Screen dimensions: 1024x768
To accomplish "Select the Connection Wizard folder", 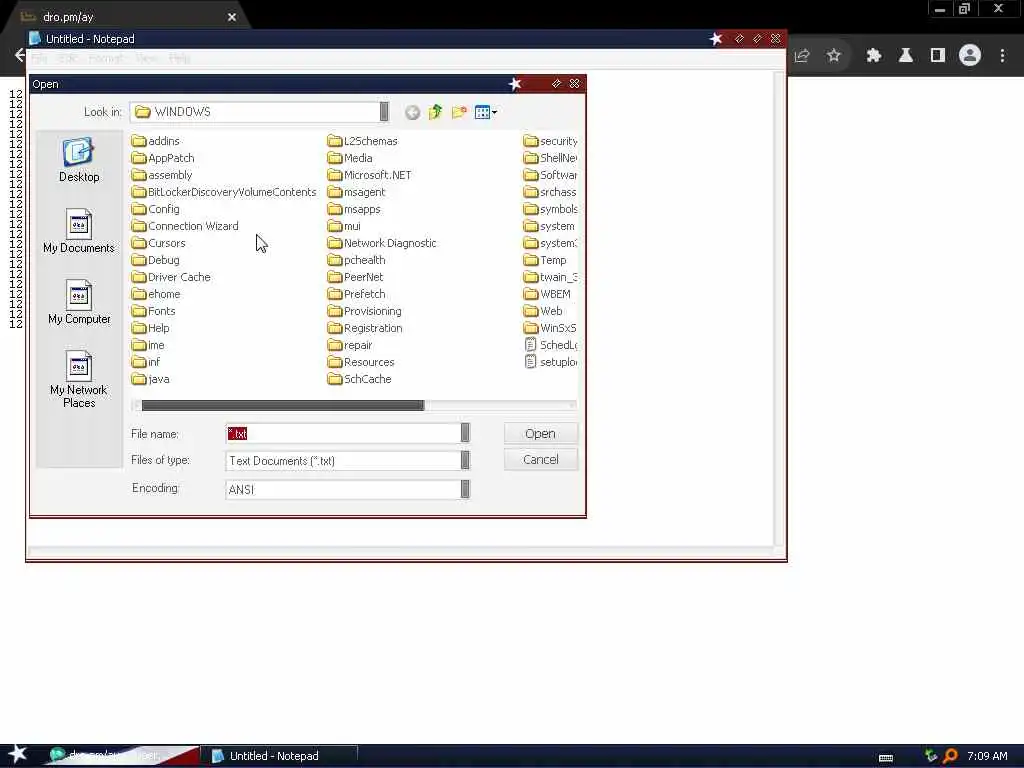I will click(185, 226).
